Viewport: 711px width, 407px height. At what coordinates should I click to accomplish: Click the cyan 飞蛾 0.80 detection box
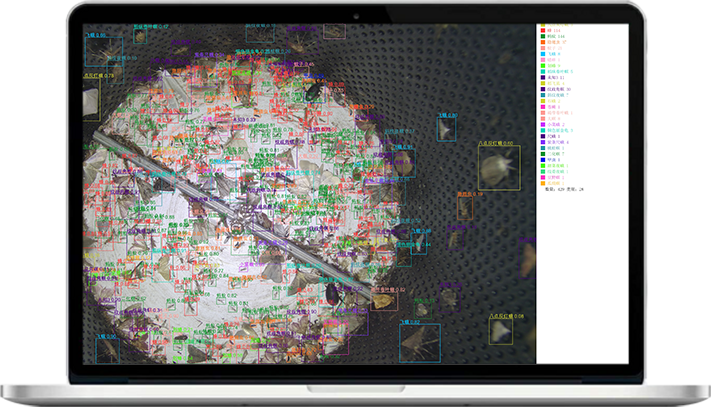pos(446,131)
